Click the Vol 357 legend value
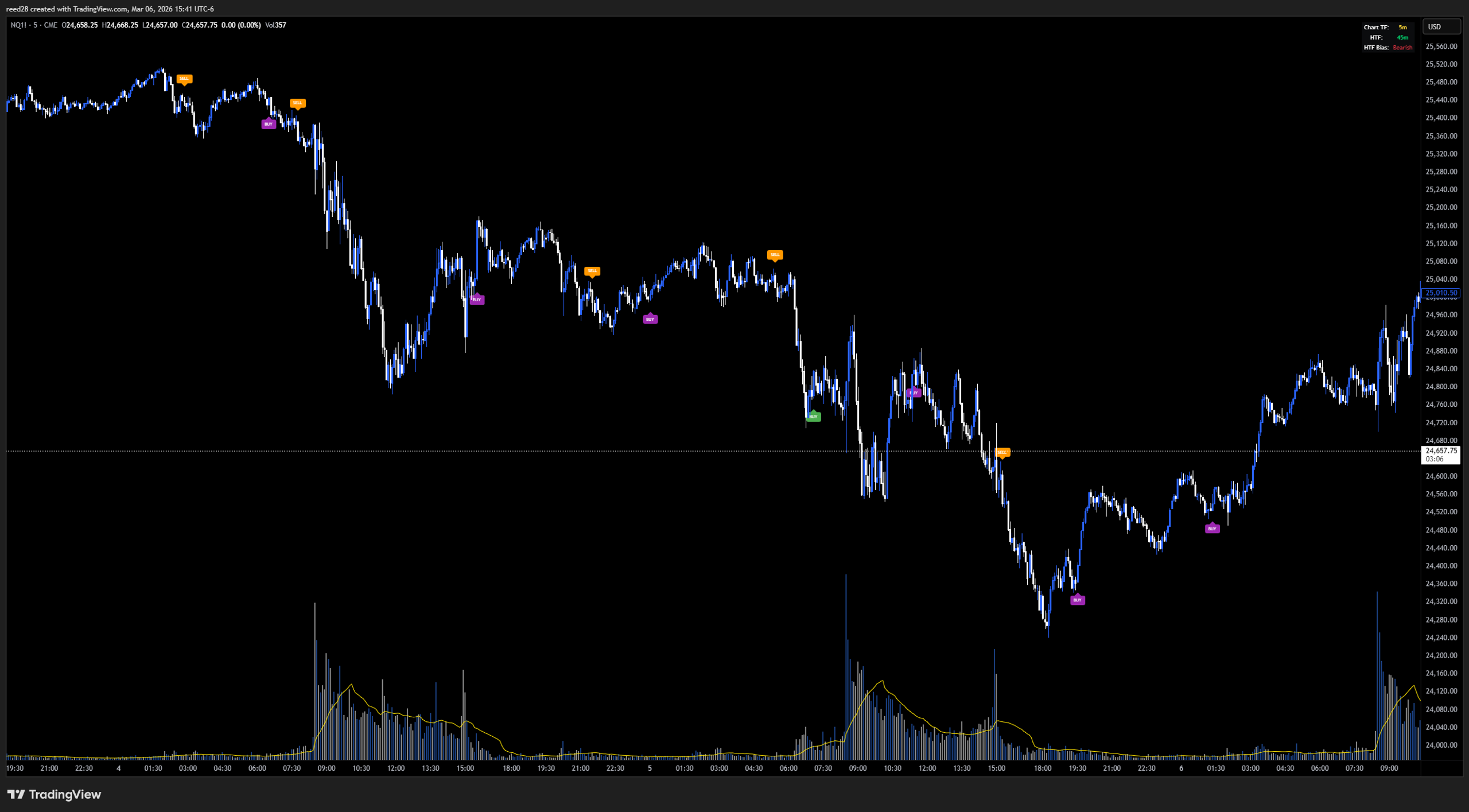1469x812 pixels. 275,25
